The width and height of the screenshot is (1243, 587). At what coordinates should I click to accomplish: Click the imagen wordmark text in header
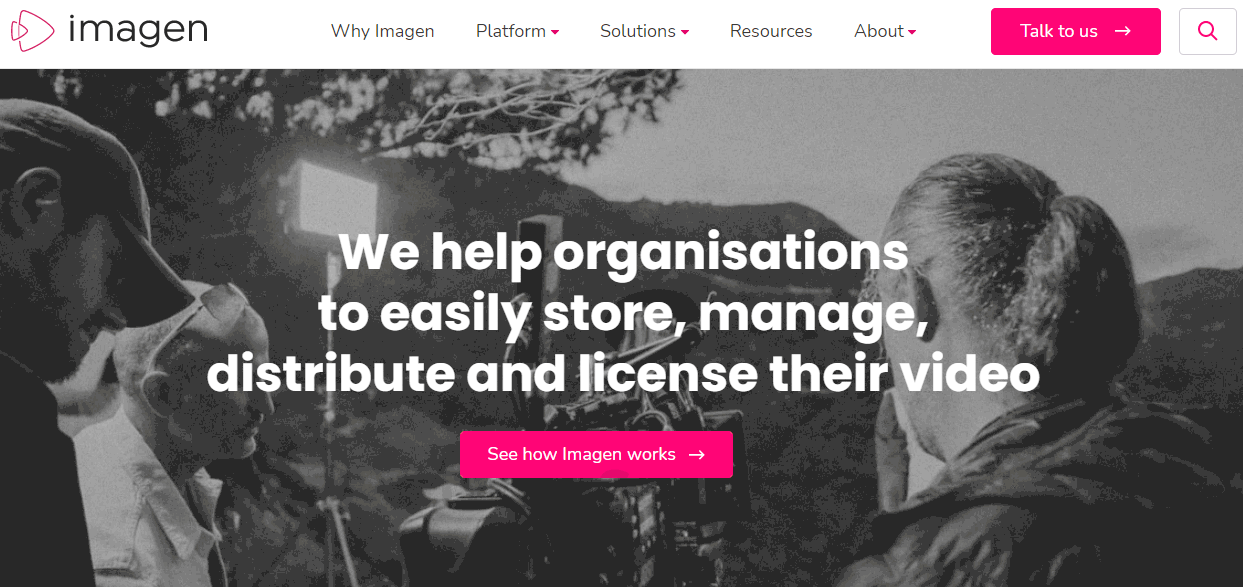pos(138,30)
